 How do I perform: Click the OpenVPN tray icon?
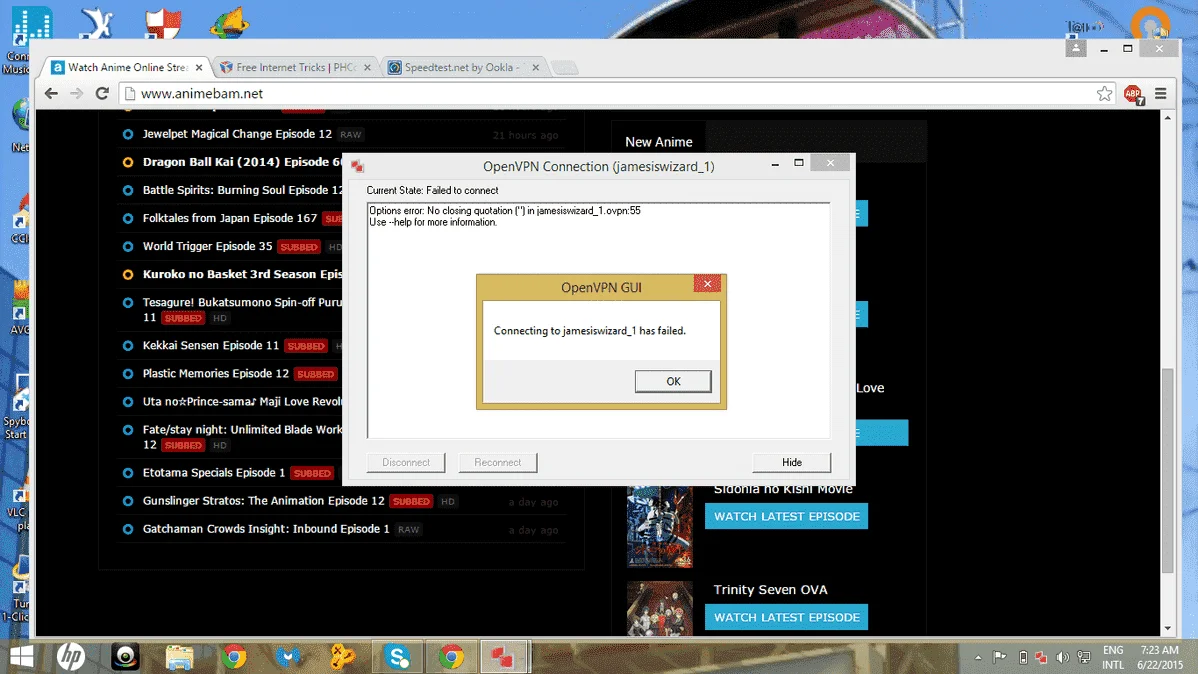click(1041, 657)
